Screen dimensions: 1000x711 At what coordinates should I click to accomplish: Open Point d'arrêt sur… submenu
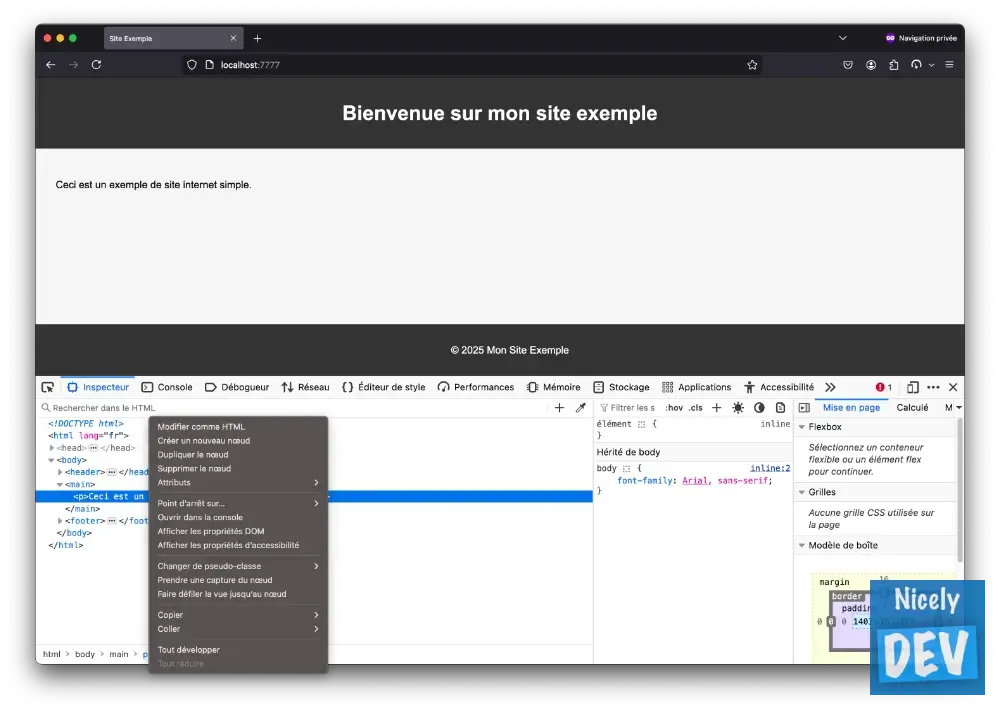(238, 503)
